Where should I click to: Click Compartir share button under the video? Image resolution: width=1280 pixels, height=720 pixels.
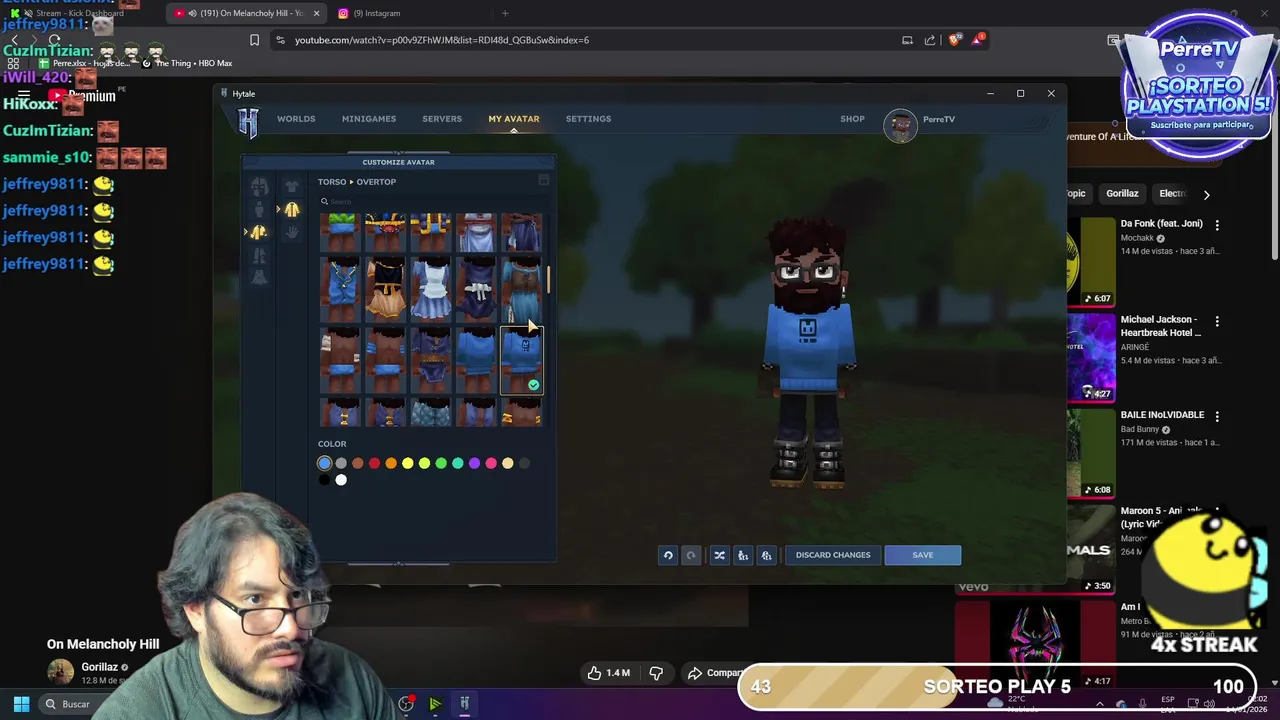pos(714,673)
